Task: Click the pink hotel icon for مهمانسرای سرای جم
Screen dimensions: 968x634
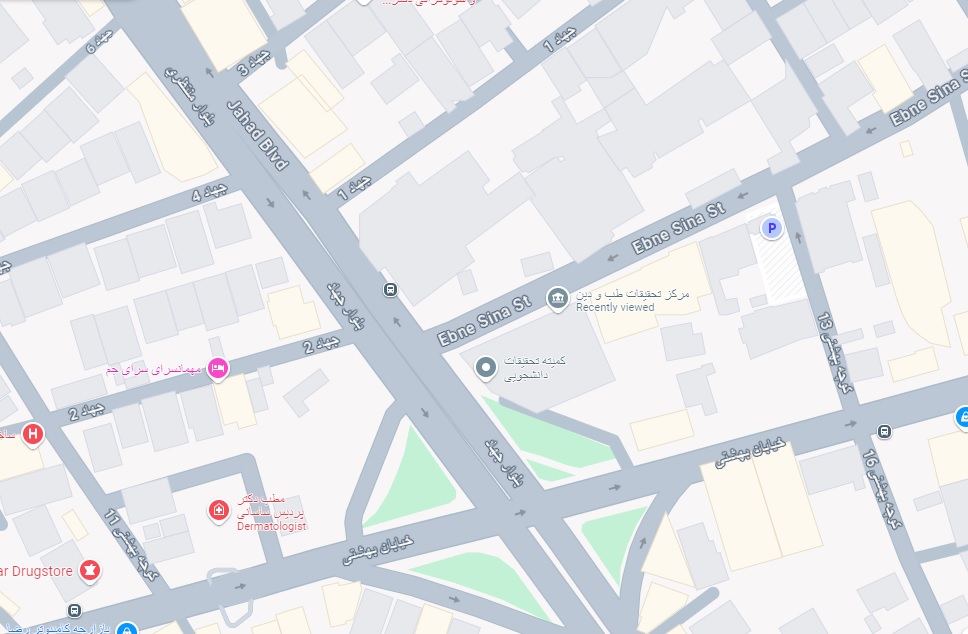Action: pyautogui.click(x=217, y=369)
